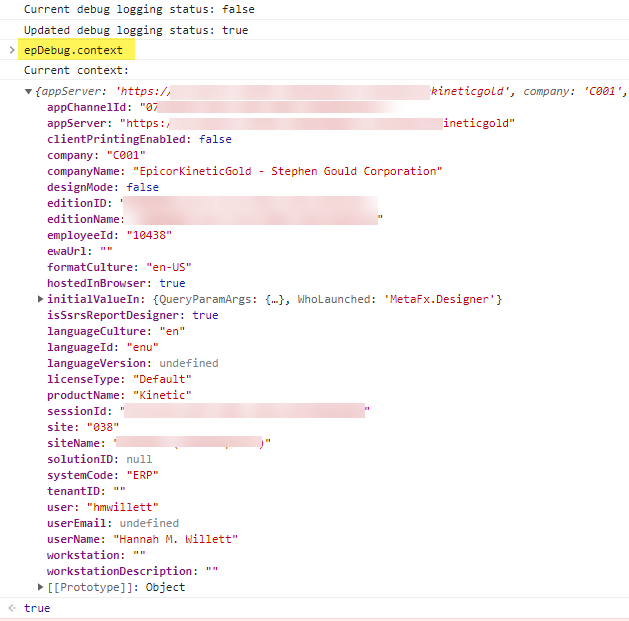Image resolution: width=629 pixels, height=621 pixels.
Task: Click the userEmail undefined value
Action: tap(149, 523)
